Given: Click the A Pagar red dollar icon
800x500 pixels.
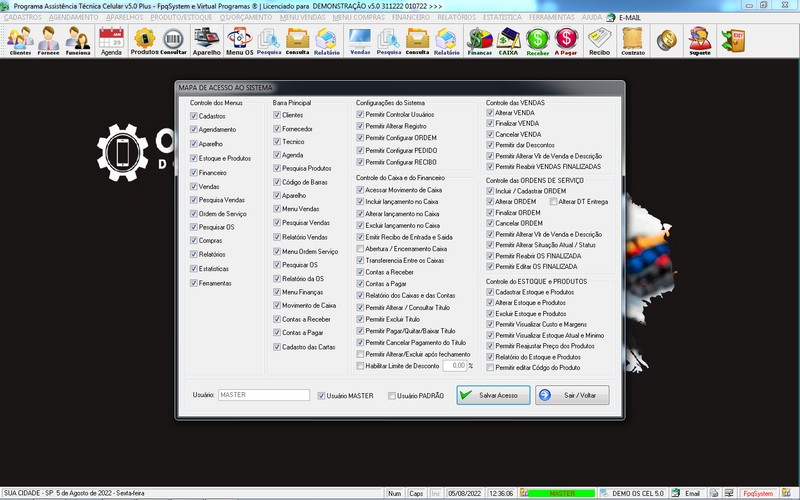Looking at the screenshot, I should pyautogui.click(x=566, y=40).
